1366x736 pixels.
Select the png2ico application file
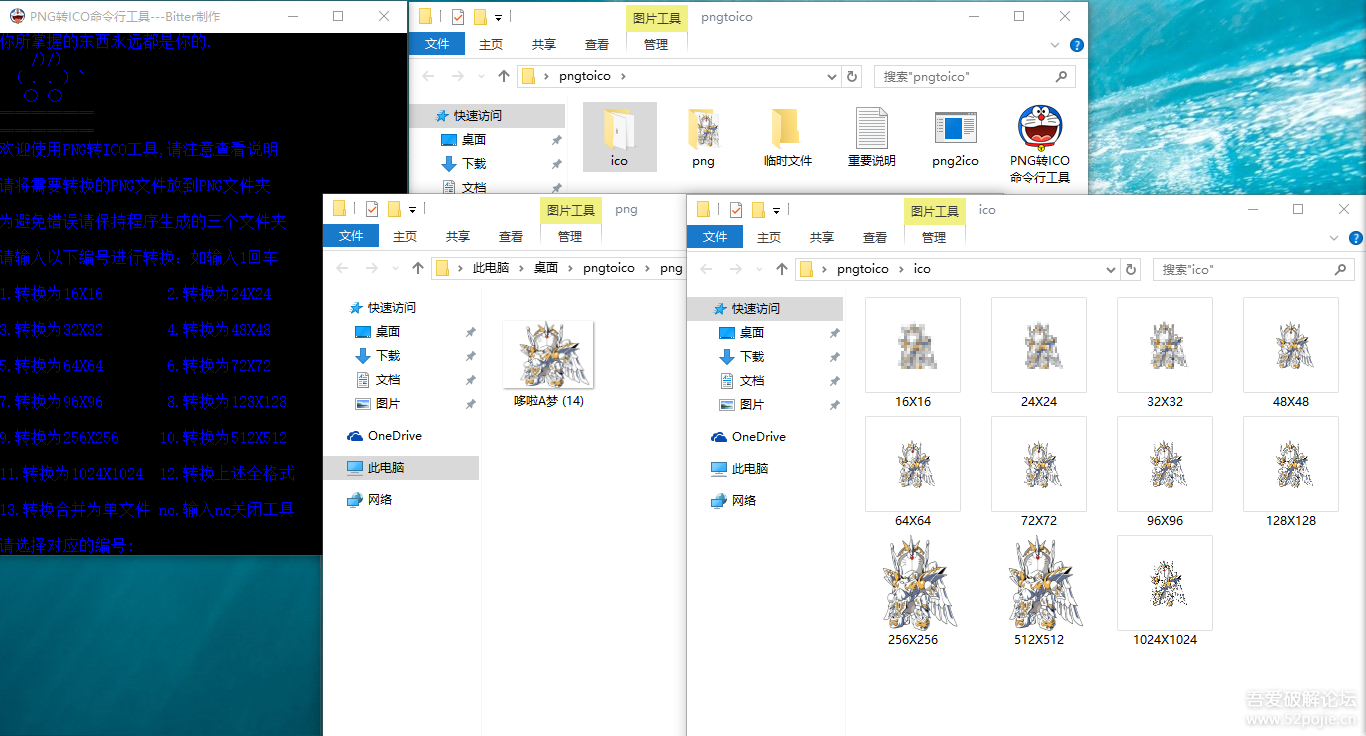[x=955, y=137]
